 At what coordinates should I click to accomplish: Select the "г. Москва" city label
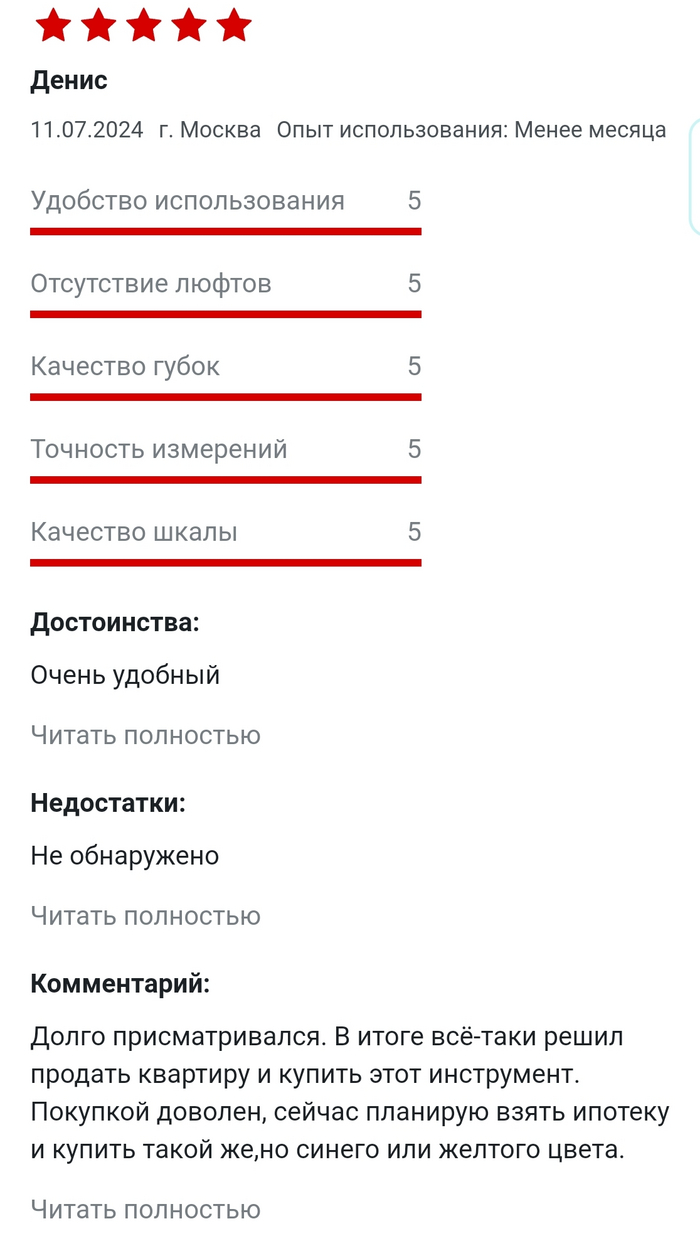pos(210,130)
